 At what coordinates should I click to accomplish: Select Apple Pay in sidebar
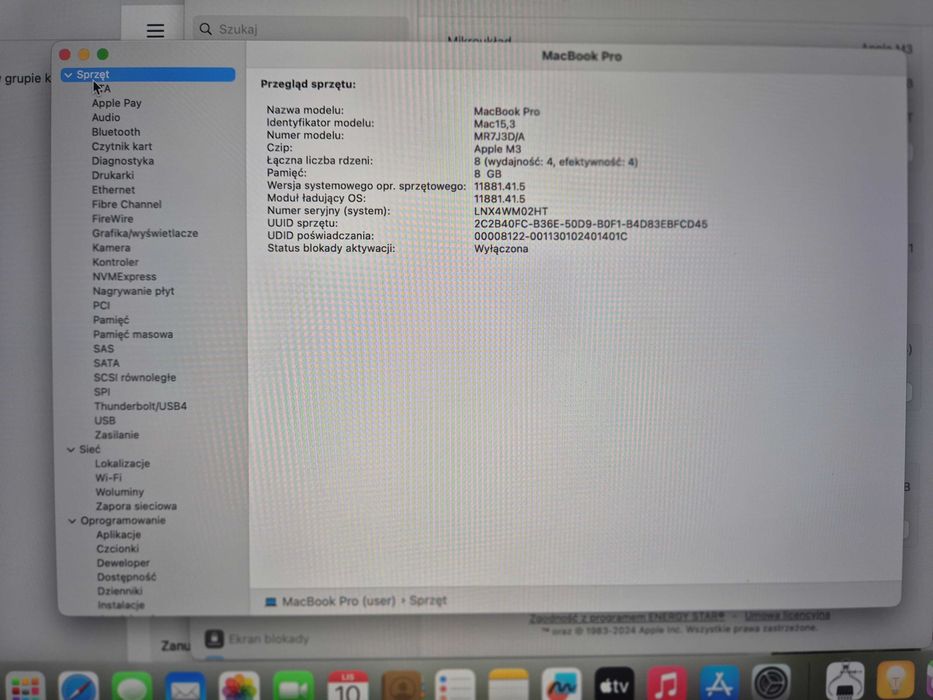click(x=117, y=103)
